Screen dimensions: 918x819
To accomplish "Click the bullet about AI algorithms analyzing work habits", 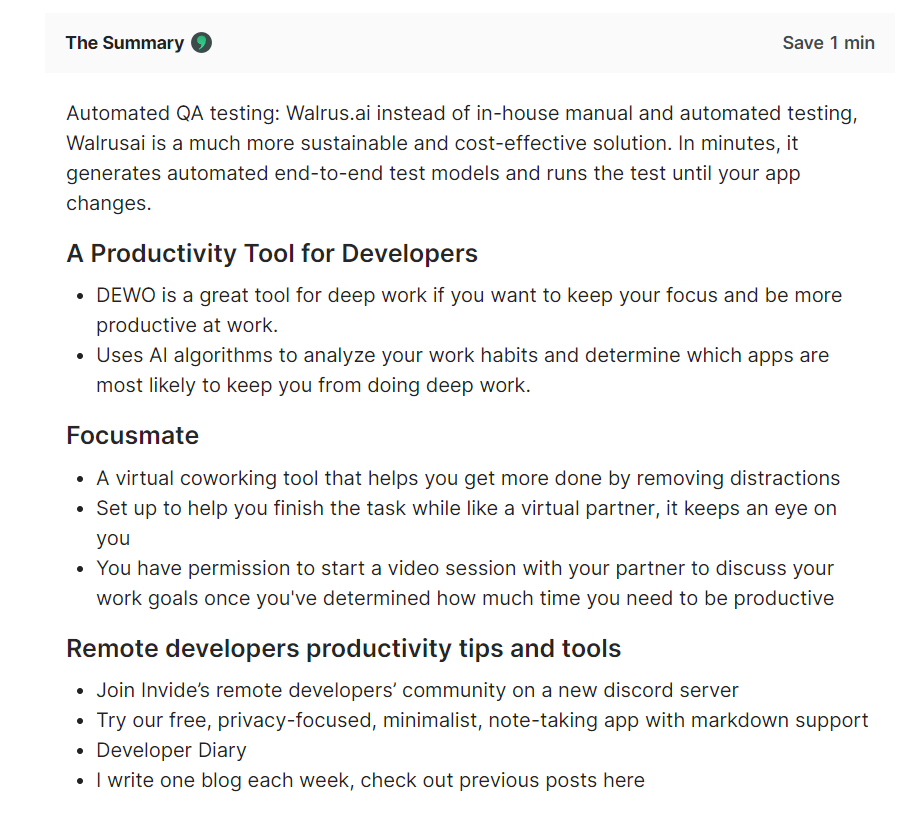I will click(463, 370).
